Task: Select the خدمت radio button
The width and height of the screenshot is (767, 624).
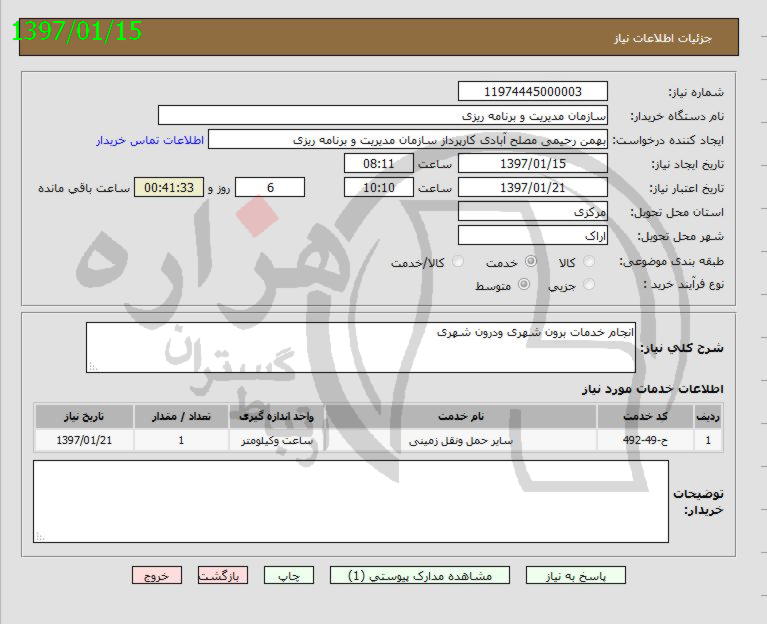Action: (531, 262)
